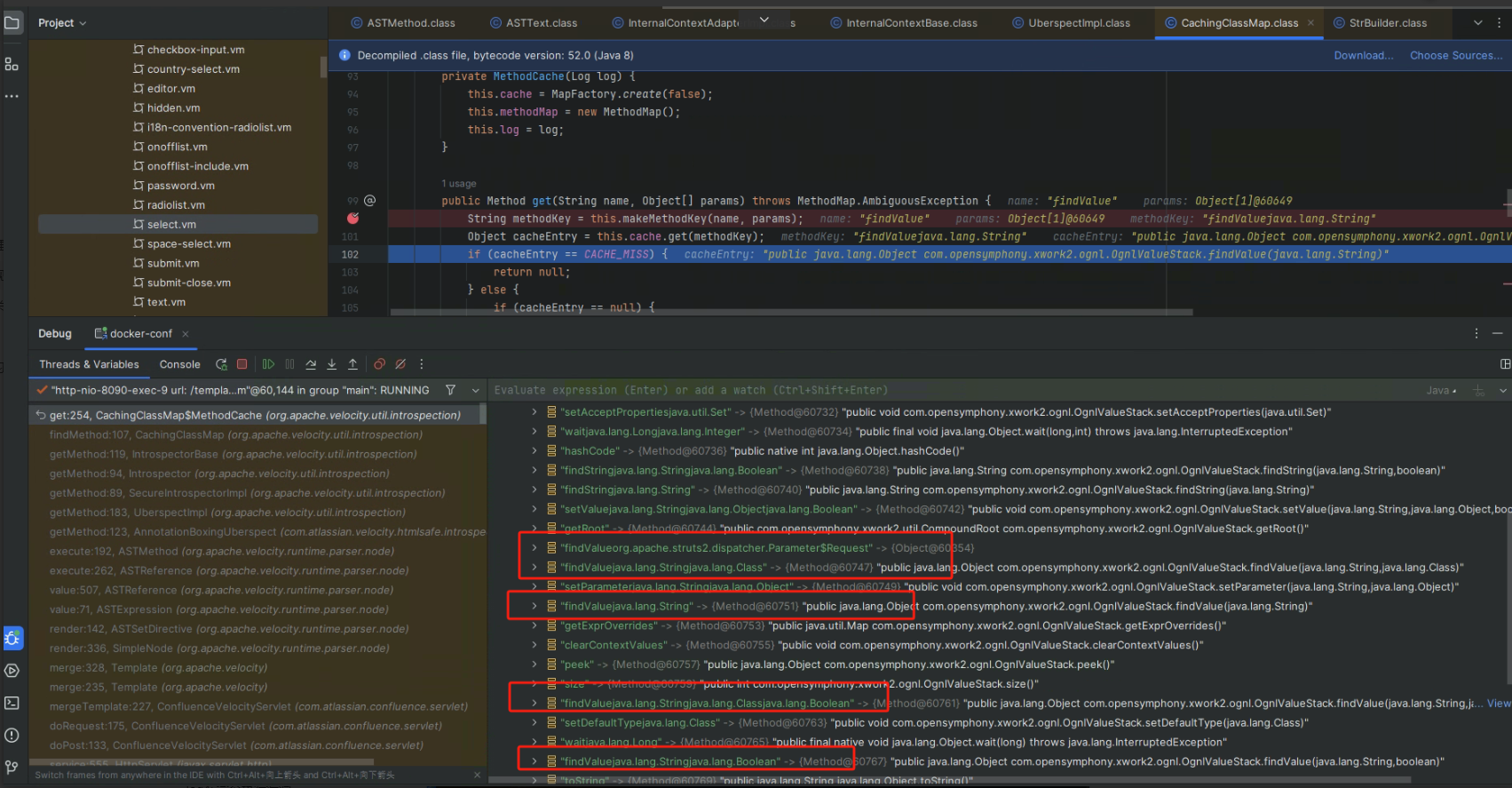Toggle the breakpoint on line 100
Viewport: 1512px width, 788px height.
pyautogui.click(x=353, y=219)
